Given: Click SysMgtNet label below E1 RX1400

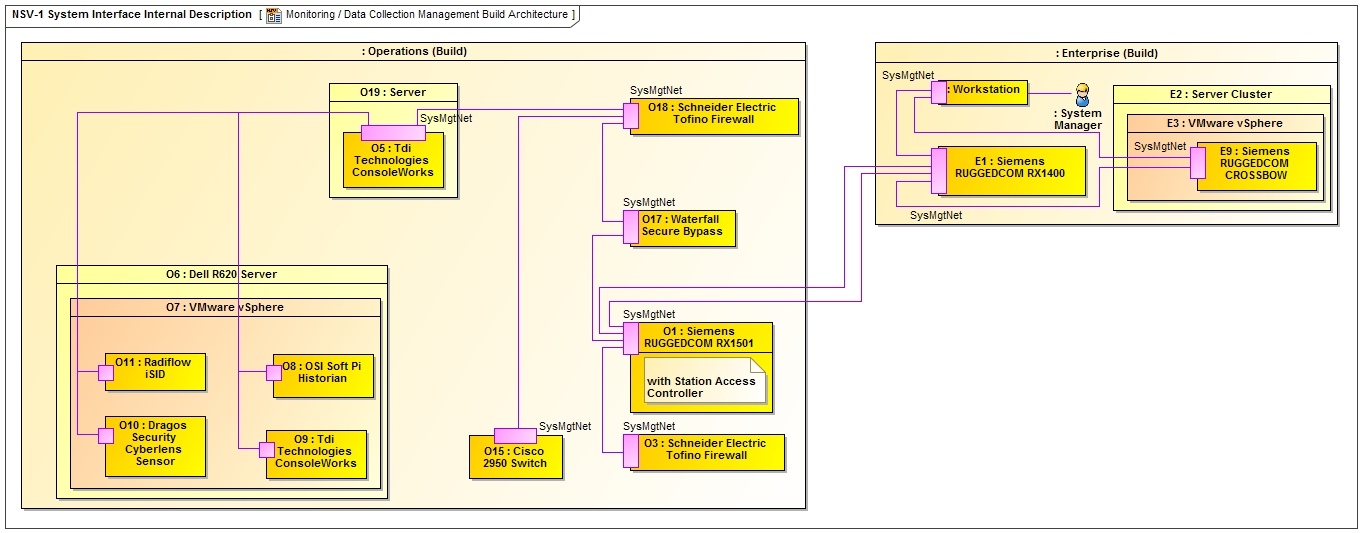Looking at the screenshot, I should coord(936,215).
